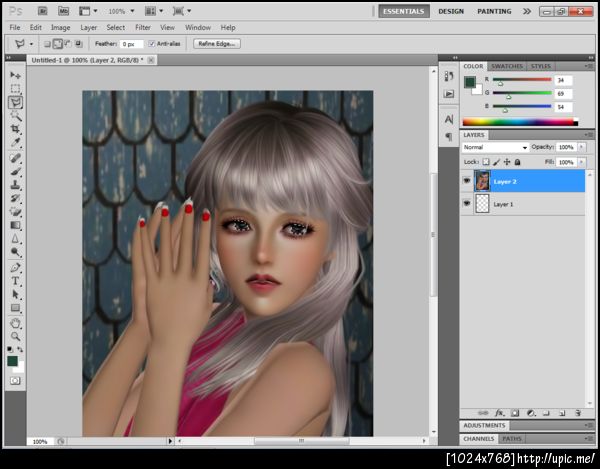This screenshot has width=600, height=469.
Task: Select the Eyedropper tool
Action: tap(15, 142)
